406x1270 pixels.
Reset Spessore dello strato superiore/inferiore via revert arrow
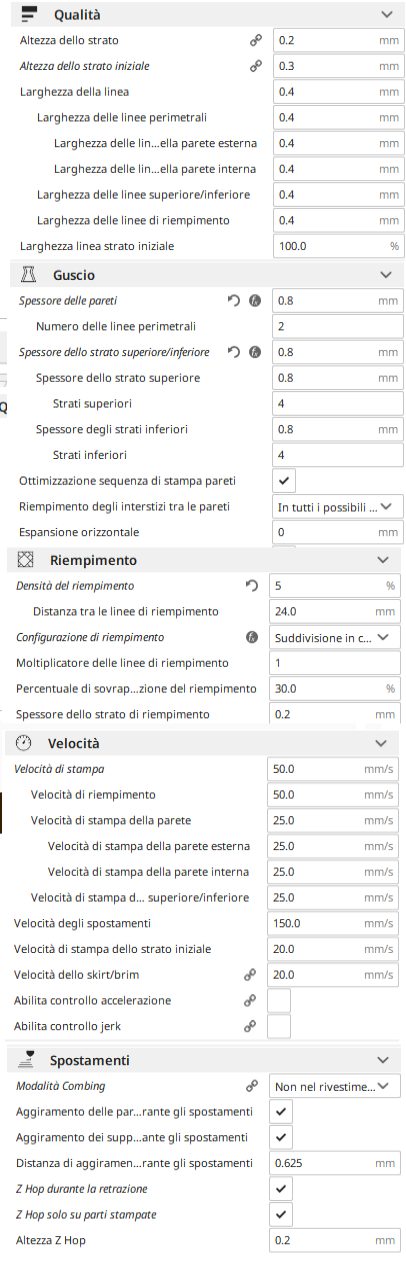233,352
